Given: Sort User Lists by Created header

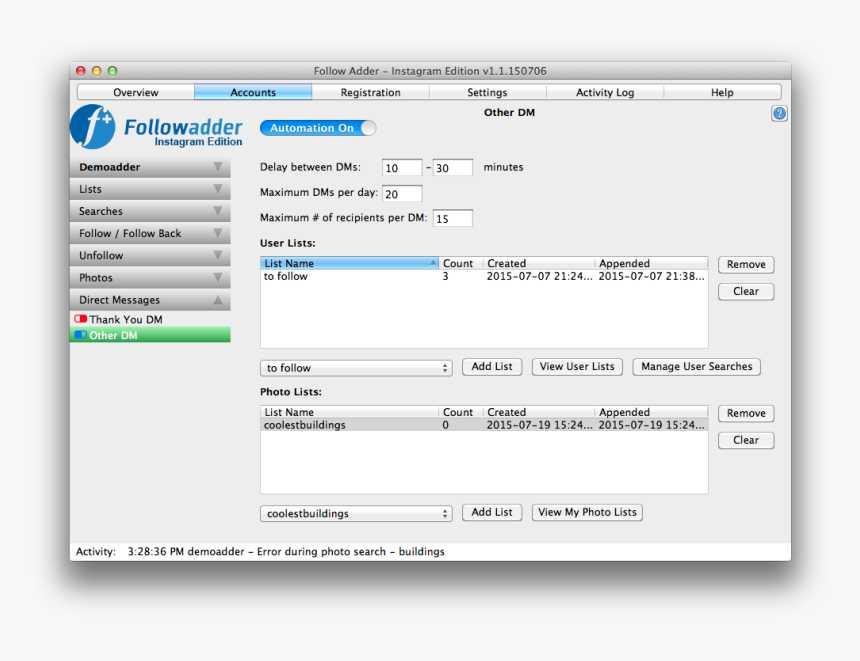Looking at the screenshot, I should coord(539,263).
